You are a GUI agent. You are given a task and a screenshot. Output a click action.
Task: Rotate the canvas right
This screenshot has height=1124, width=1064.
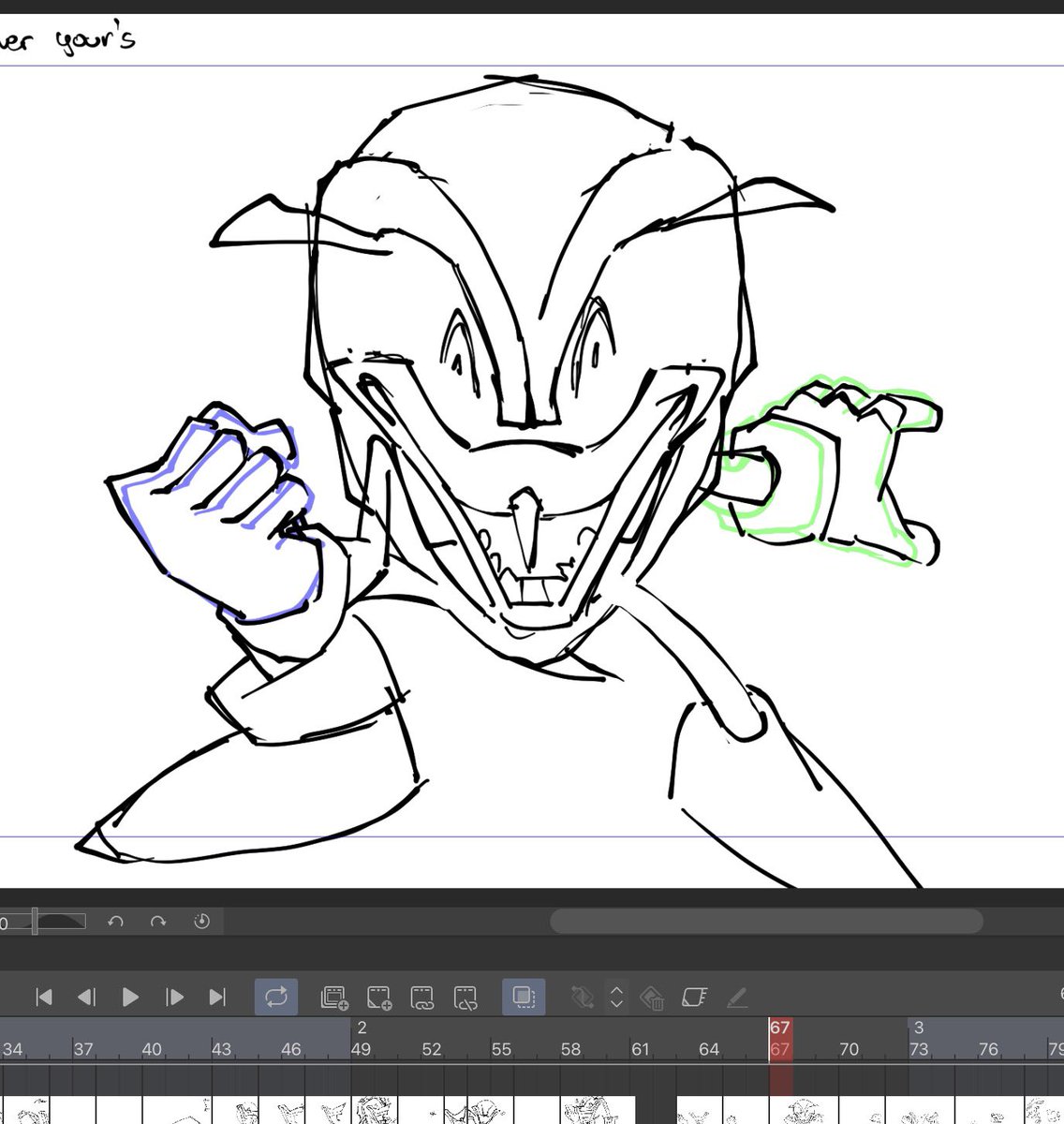point(158,922)
